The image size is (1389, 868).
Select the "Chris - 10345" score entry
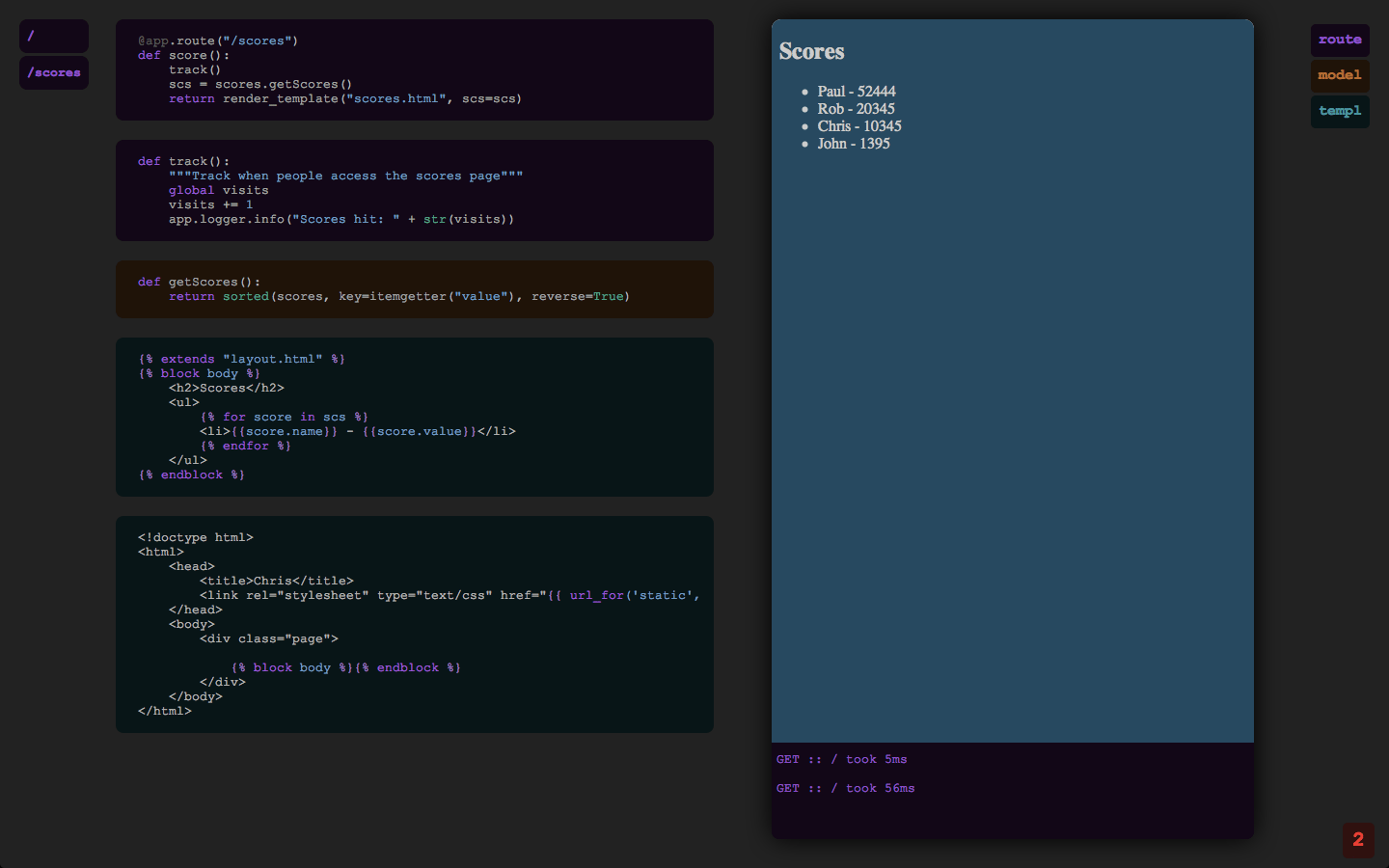pyautogui.click(x=859, y=126)
